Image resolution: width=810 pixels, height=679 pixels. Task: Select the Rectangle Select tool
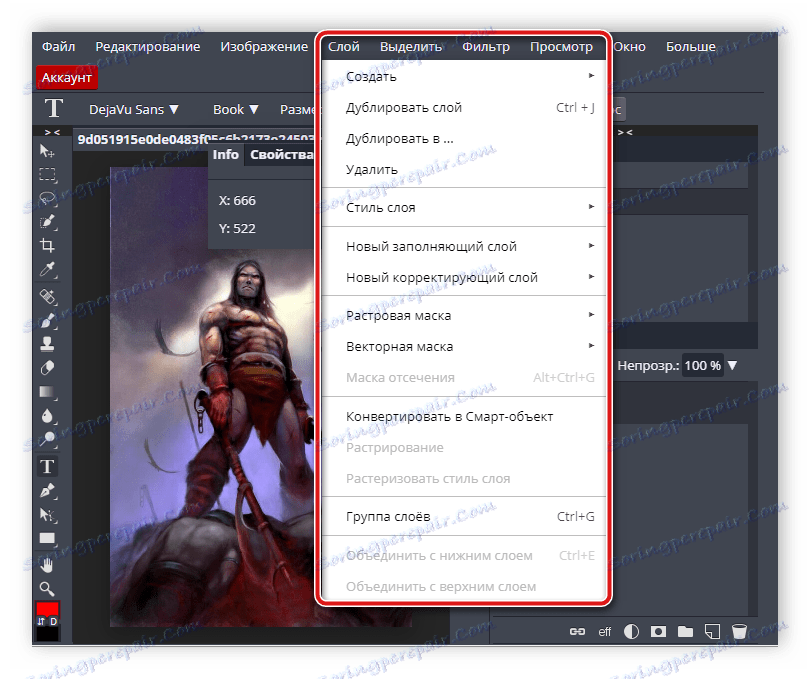click(x=48, y=175)
